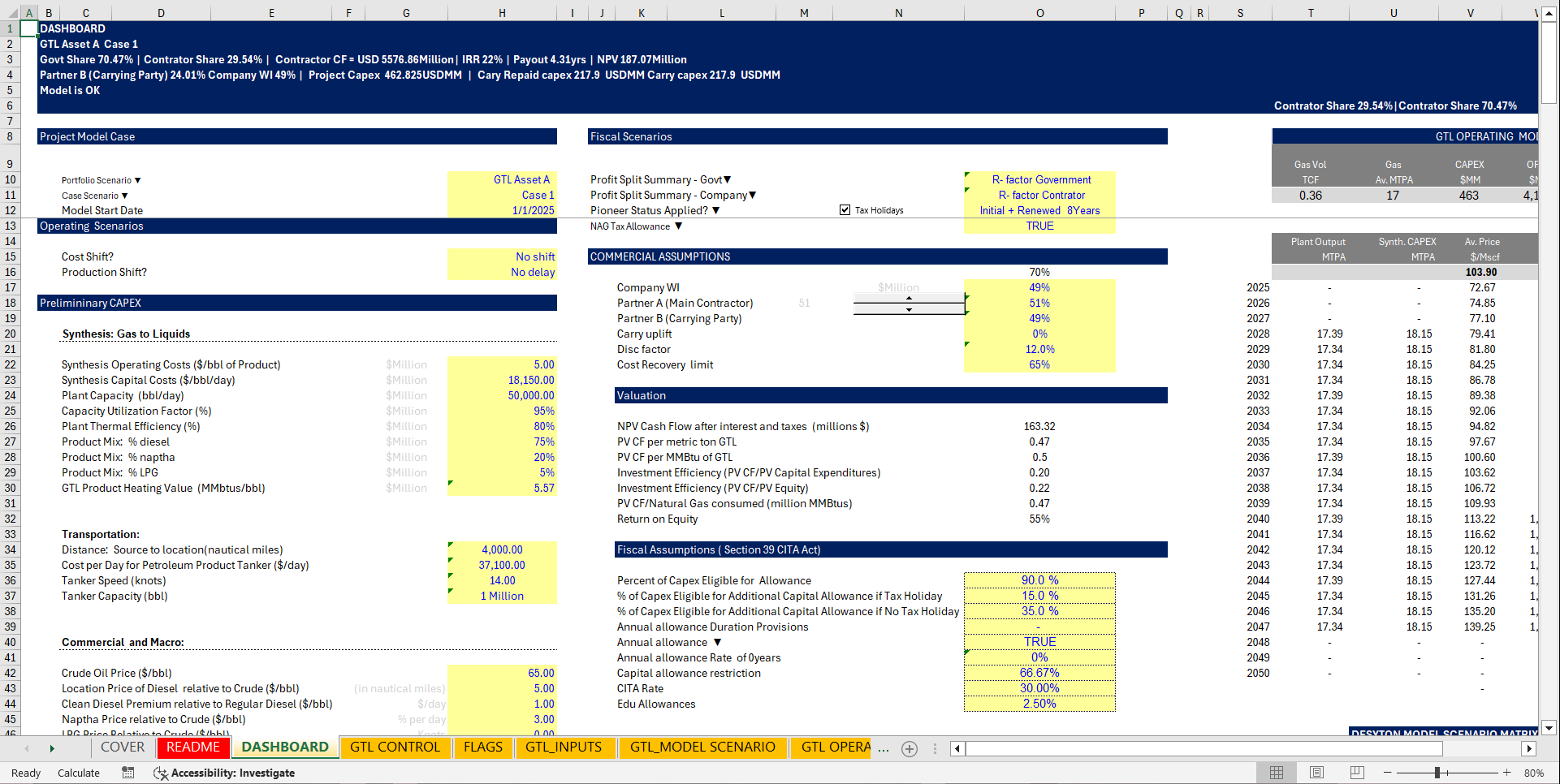This screenshot has width=1560, height=784.
Task: Open the NAG Tax Allowance dropdown
Action: pos(678,226)
